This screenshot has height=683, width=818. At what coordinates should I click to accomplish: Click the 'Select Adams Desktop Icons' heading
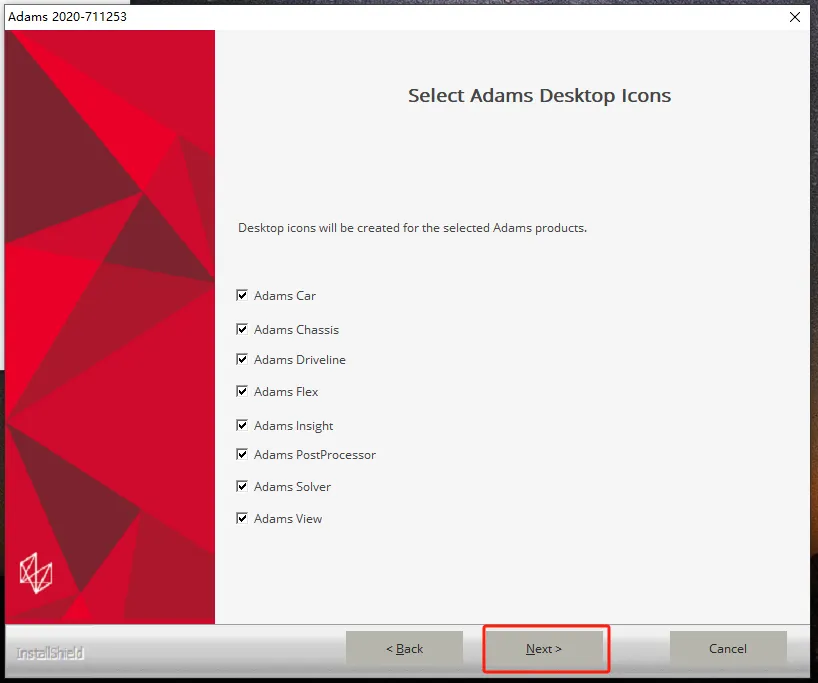click(x=539, y=95)
